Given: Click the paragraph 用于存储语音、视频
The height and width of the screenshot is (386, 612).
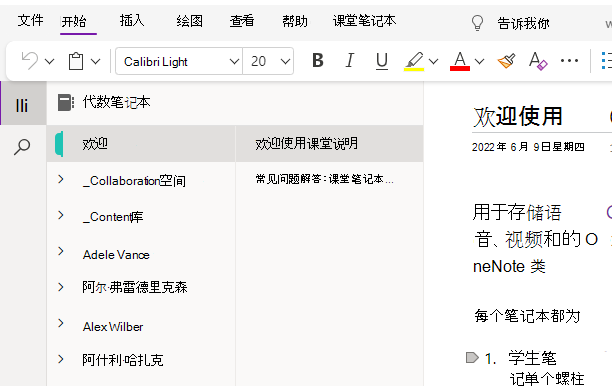Looking at the screenshot, I should (x=536, y=240).
